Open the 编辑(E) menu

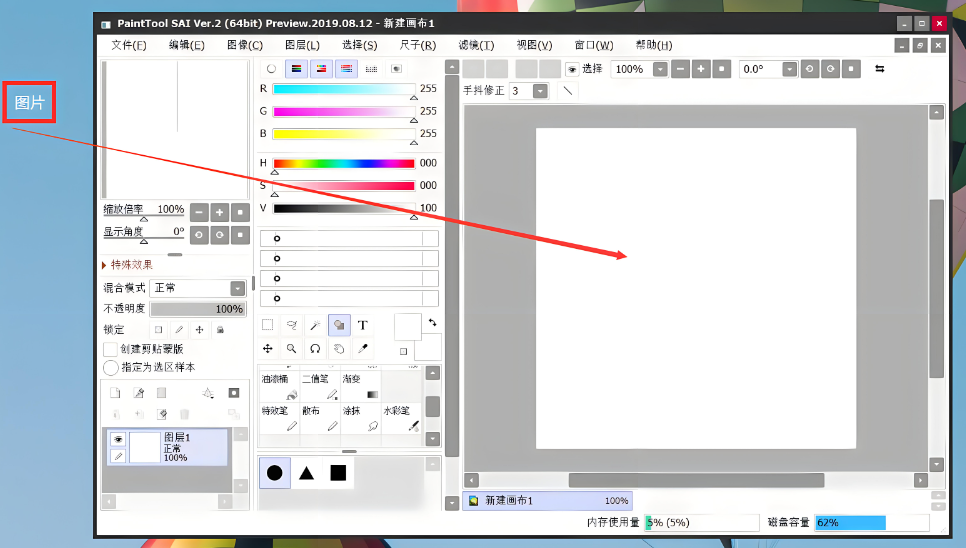187,45
